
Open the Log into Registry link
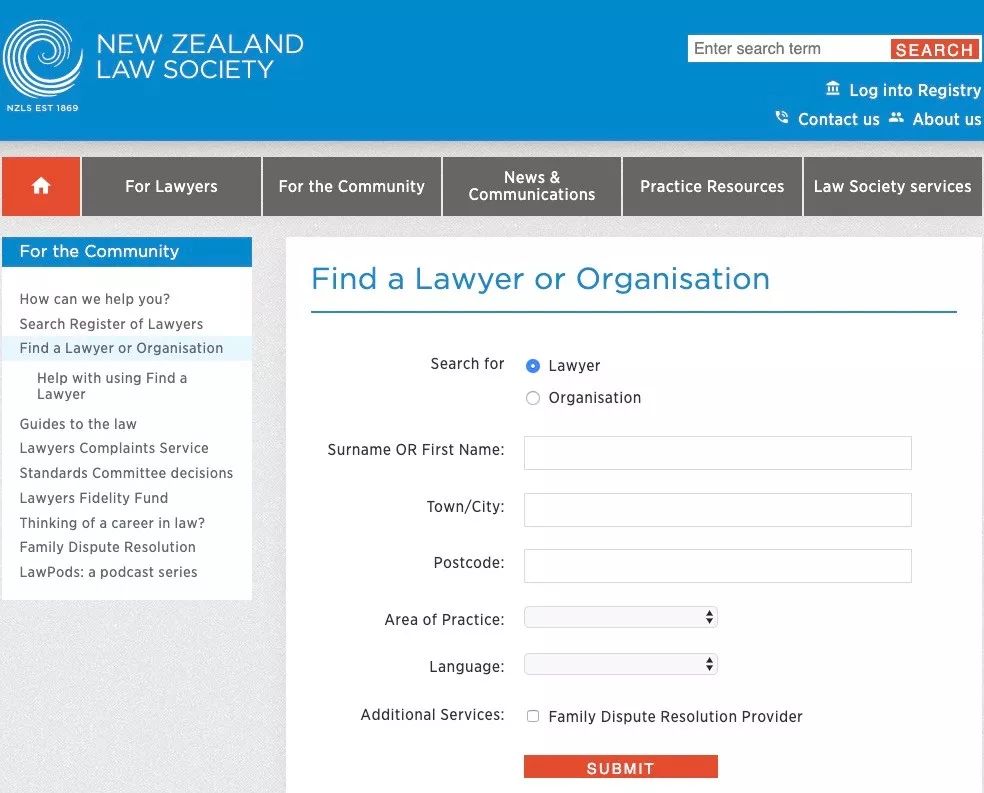click(x=914, y=90)
